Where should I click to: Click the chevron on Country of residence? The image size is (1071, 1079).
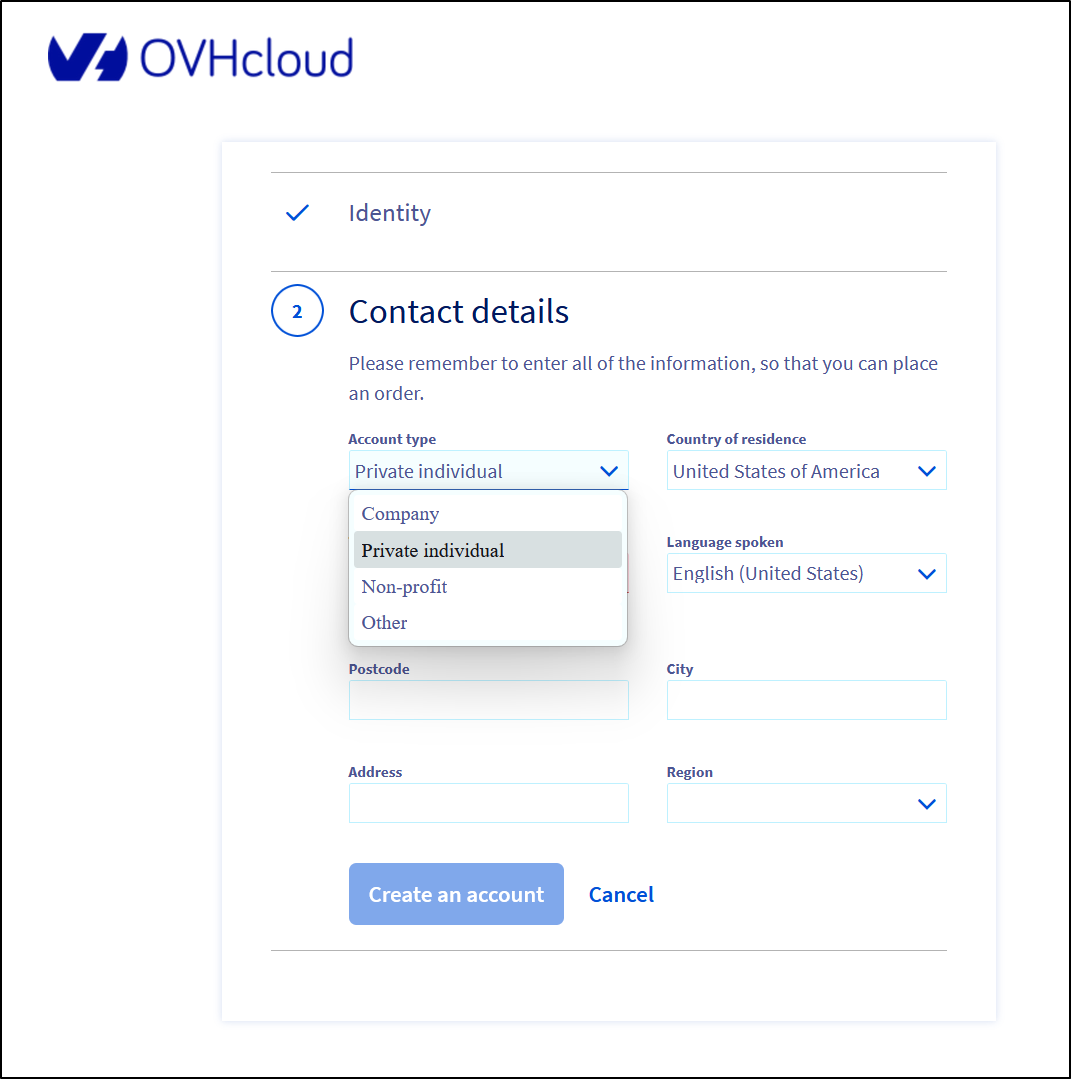click(927, 470)
